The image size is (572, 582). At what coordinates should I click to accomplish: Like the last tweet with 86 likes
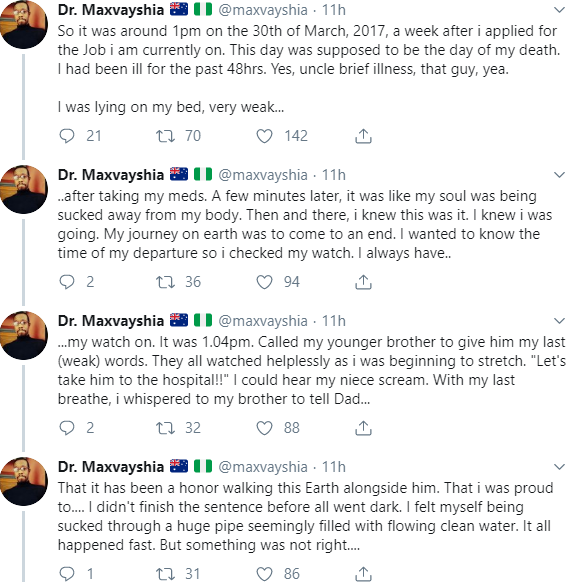click(x=264, y=573)
